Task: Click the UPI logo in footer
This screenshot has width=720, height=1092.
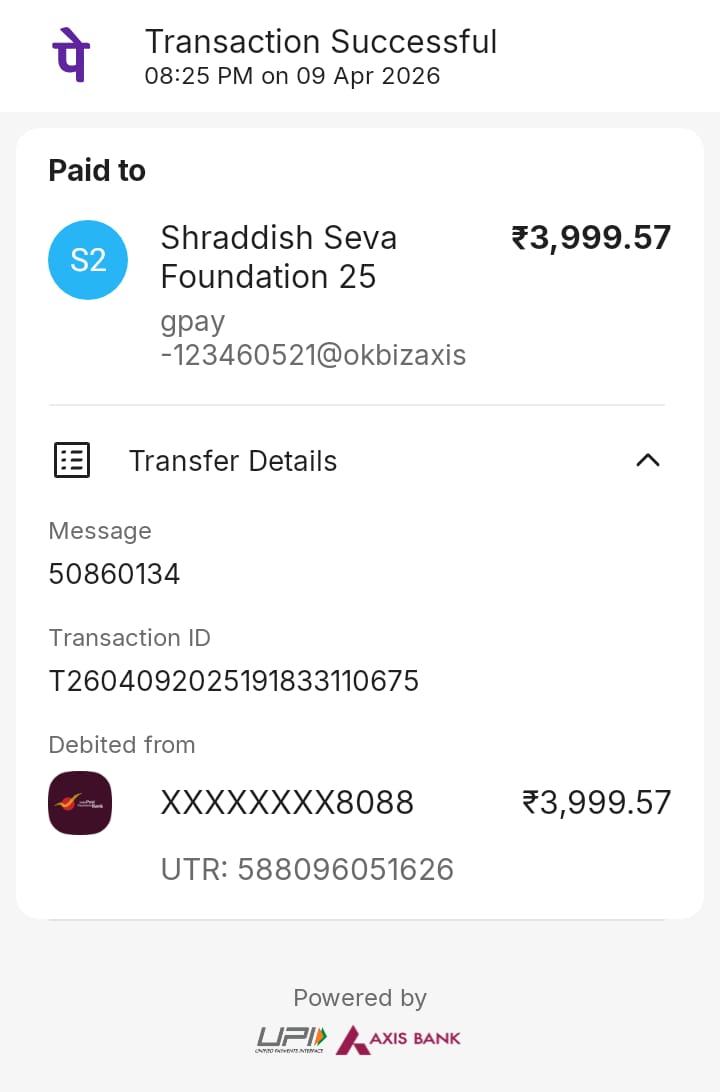Action: click(x=291, y=1039)
